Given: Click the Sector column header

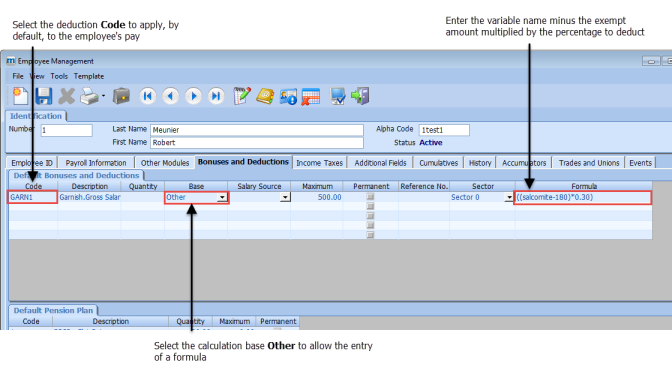Looking at the screenshot, I should pyautogui.click(x=483, y=186).
